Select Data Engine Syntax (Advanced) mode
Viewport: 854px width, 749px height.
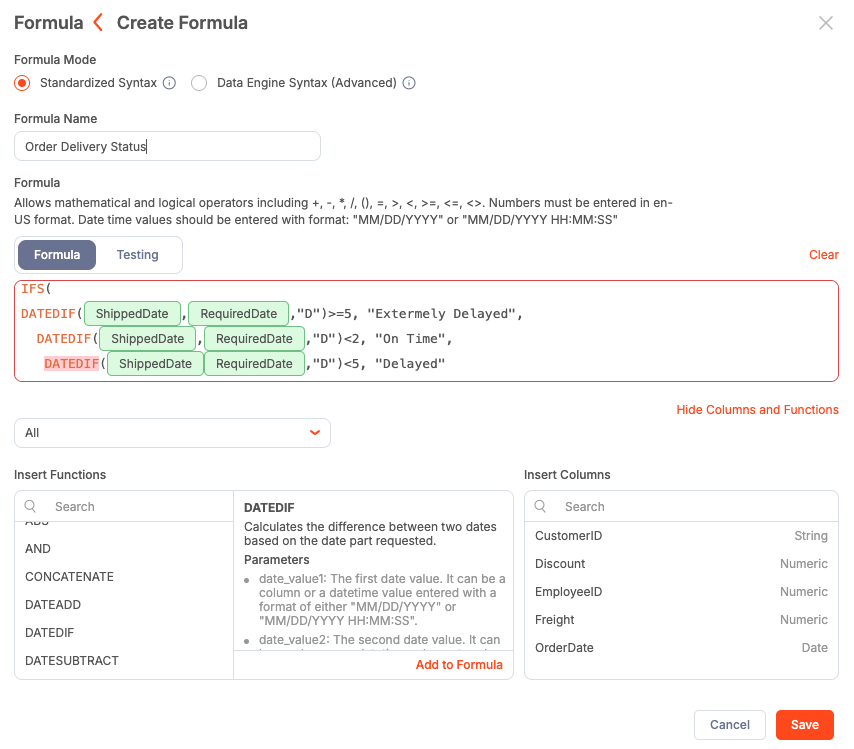199,83
